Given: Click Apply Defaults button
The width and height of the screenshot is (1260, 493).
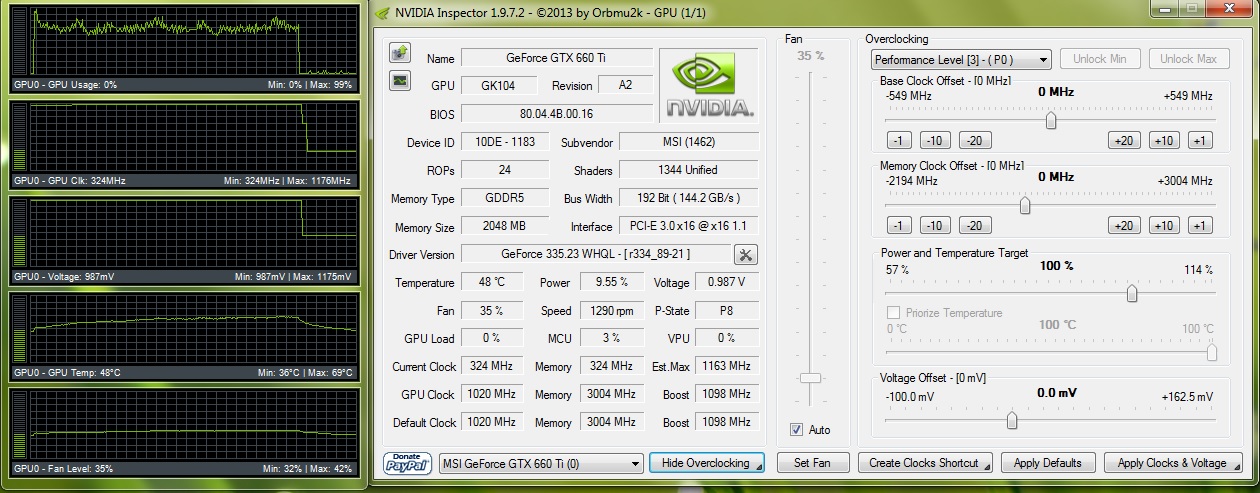Looking at the screenshot, I should point(1048,463).
